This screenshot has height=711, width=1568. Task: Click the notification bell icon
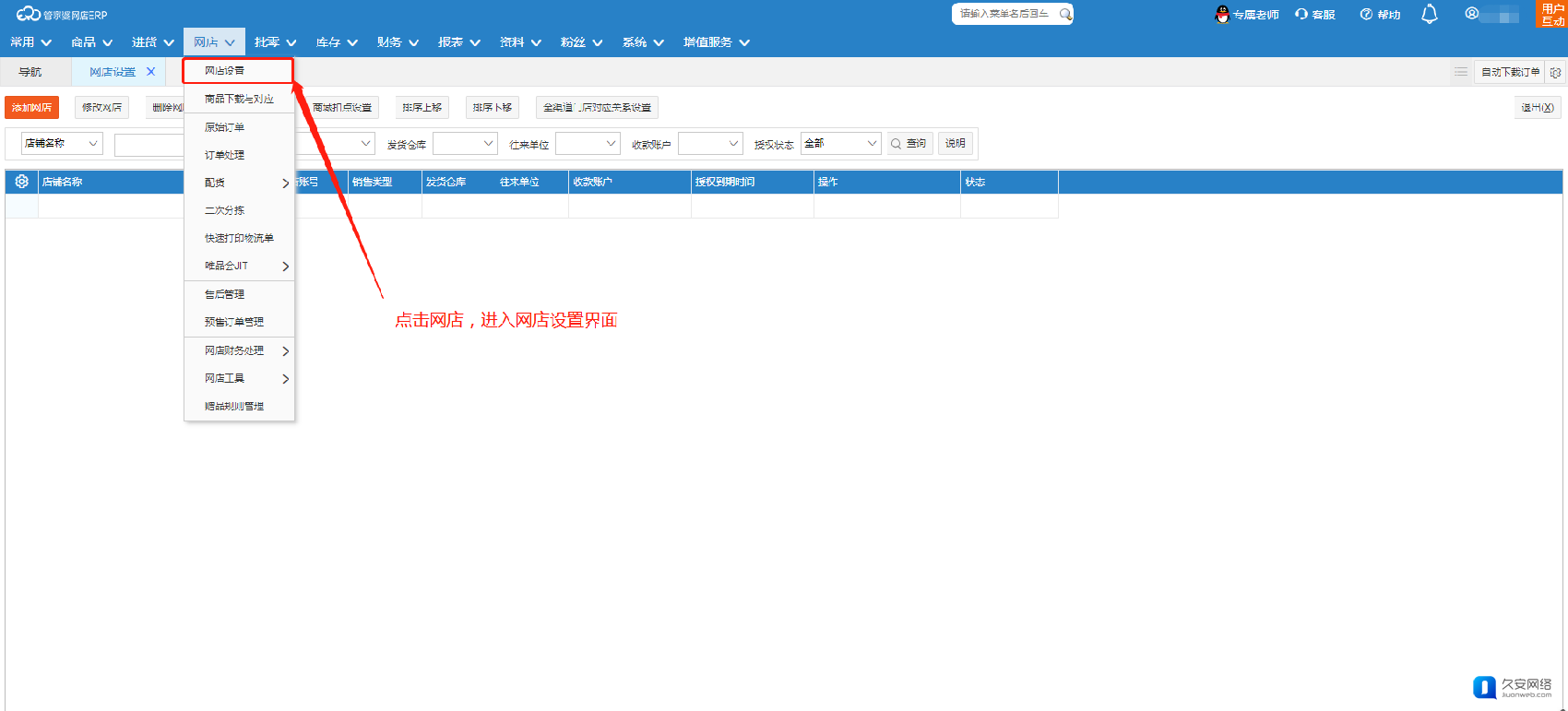[1429, 14]
